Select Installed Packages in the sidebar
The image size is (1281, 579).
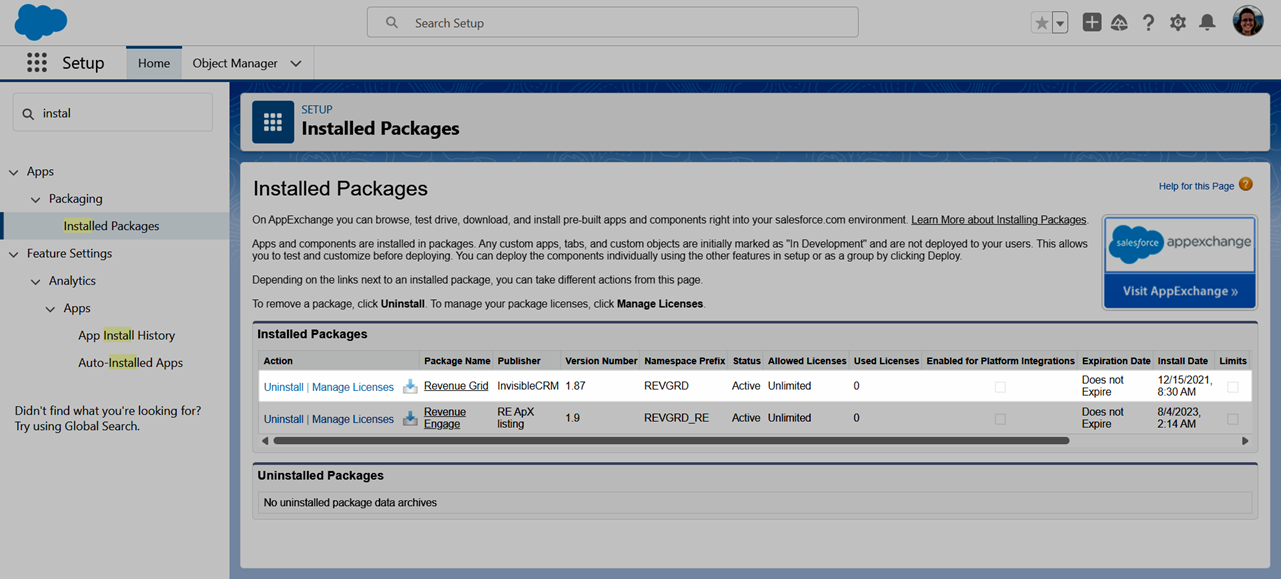pos(111,226)
